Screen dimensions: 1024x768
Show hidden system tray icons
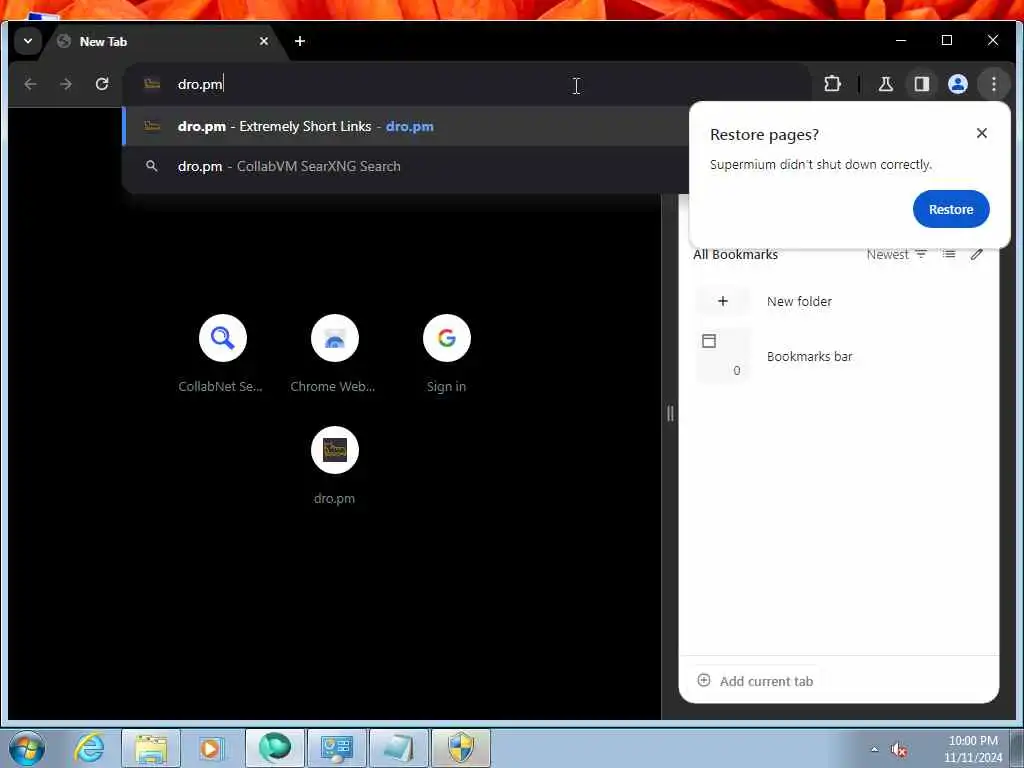pos(874,749)
